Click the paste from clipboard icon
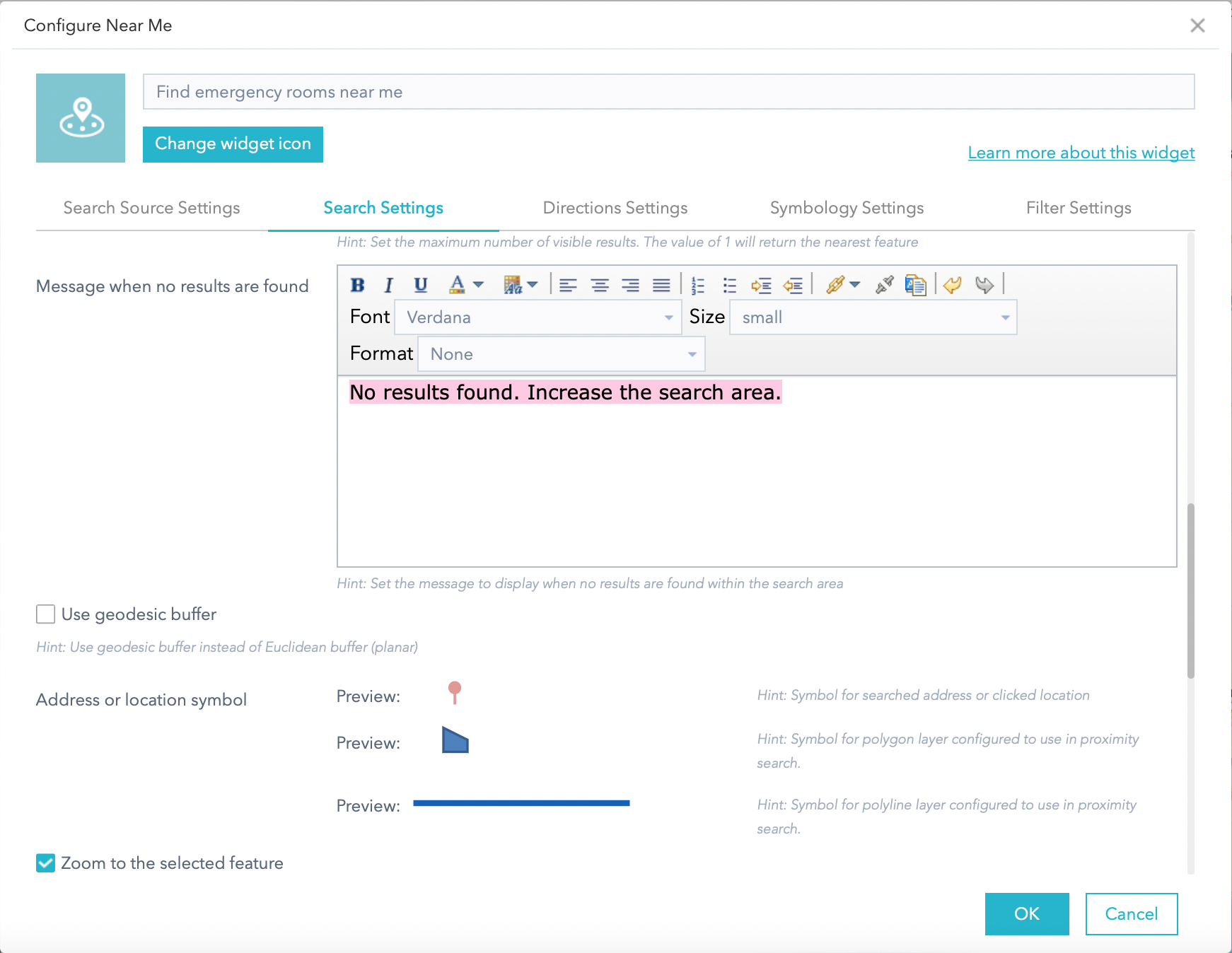The height and width of the screenshot is (953, 1232). click(916, 285)
